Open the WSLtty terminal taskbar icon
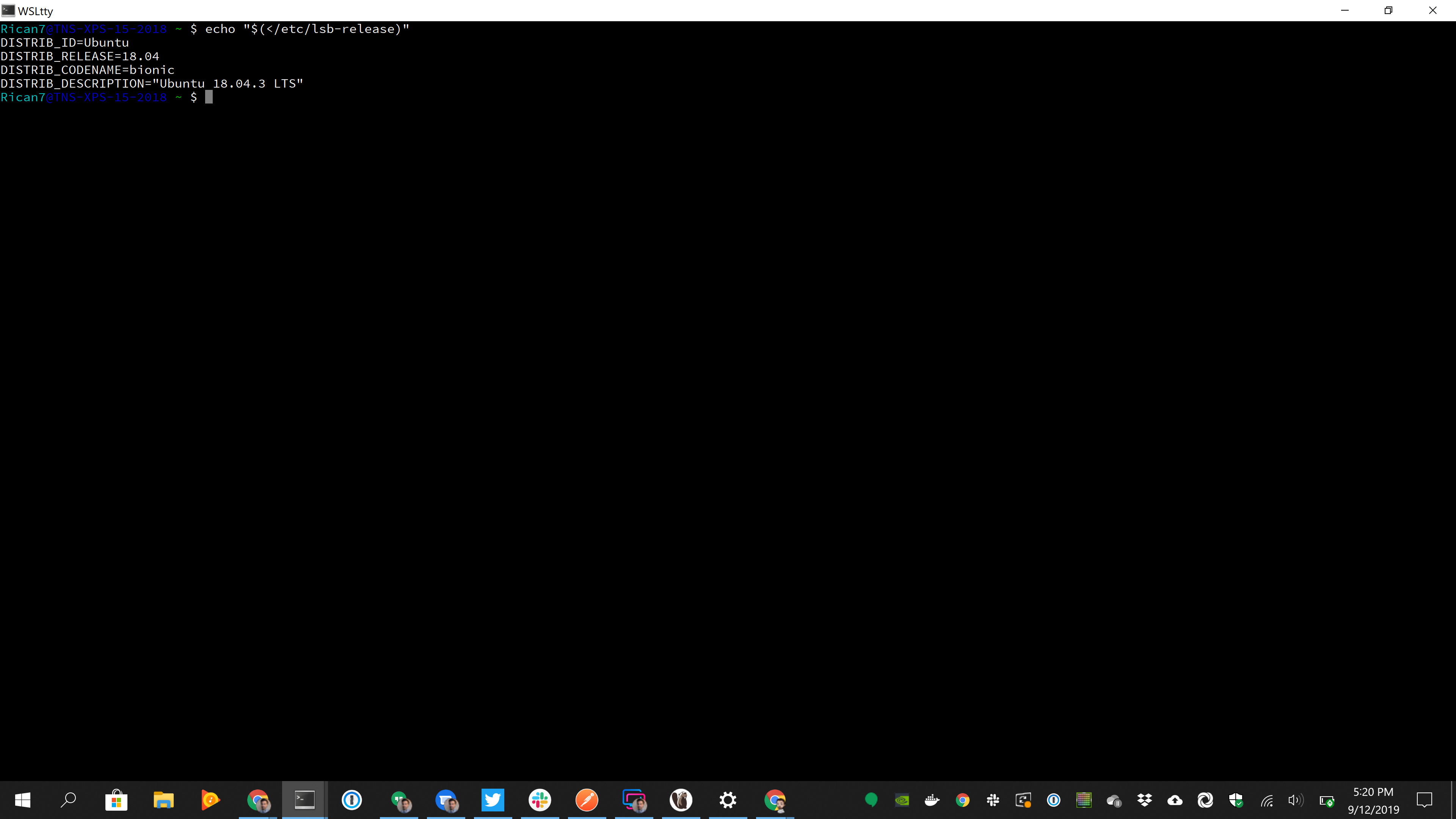Image resolution: width=1456 pixels, height=819 pixels. tap(304, 800)
